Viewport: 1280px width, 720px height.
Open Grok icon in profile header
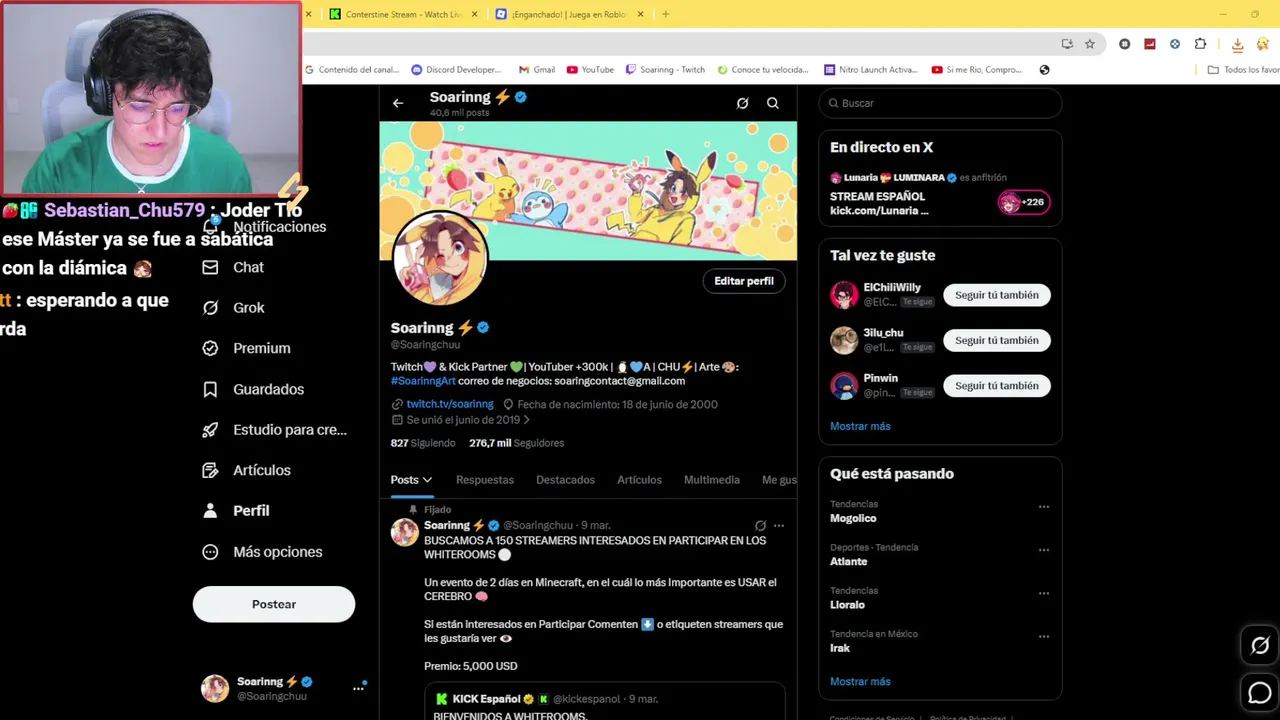[742, 103]
